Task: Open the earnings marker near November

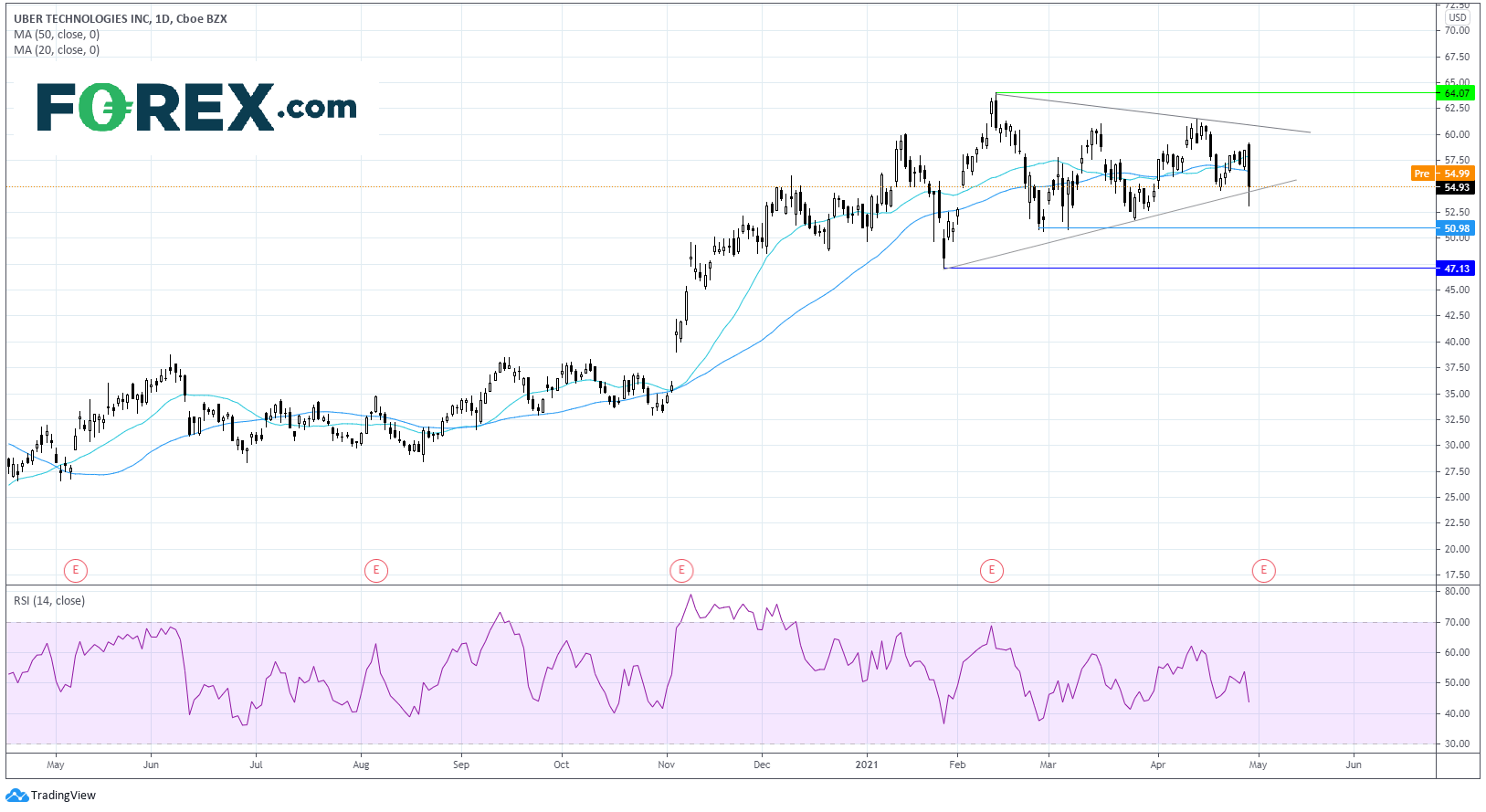Action: [x=681, y=571]
